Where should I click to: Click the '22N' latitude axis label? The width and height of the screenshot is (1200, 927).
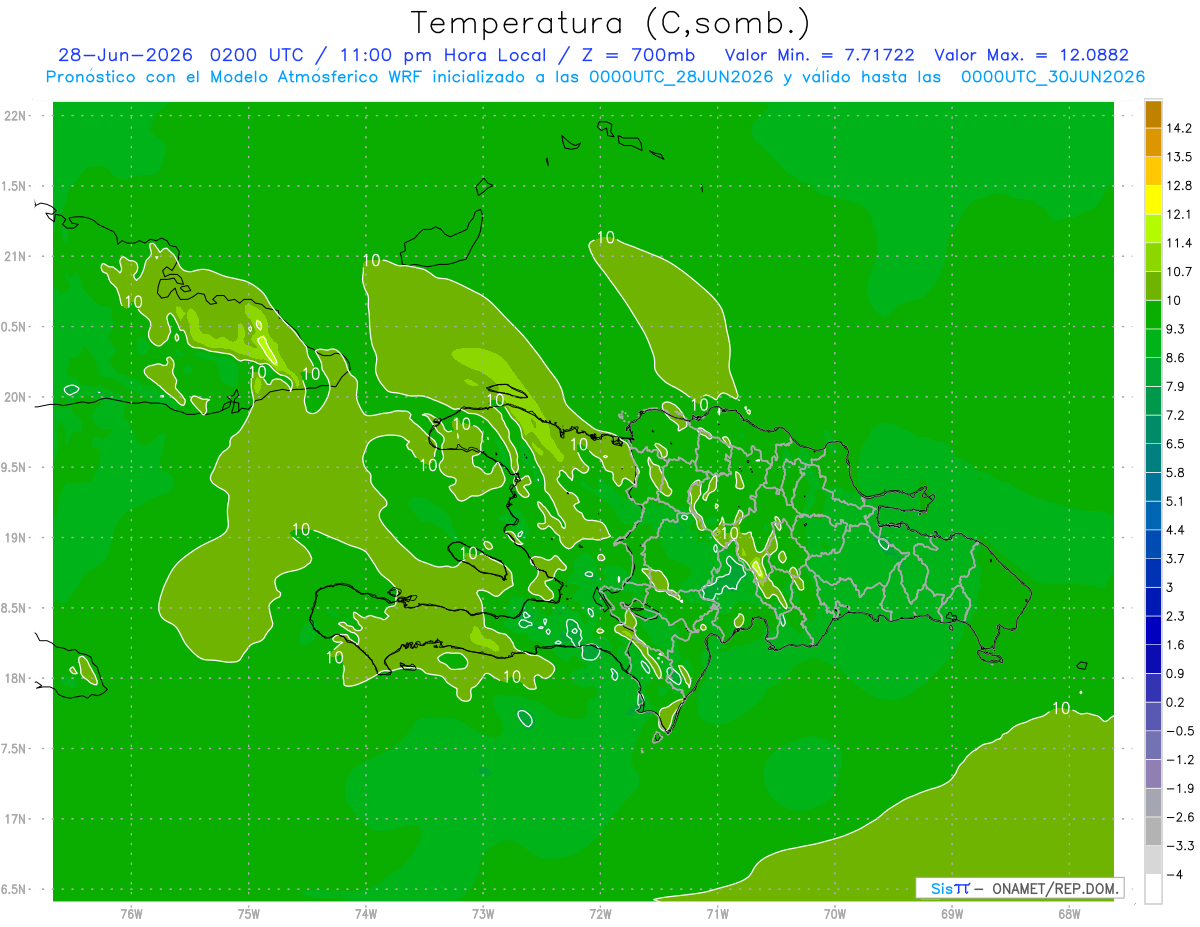click(x=15, y=116)
